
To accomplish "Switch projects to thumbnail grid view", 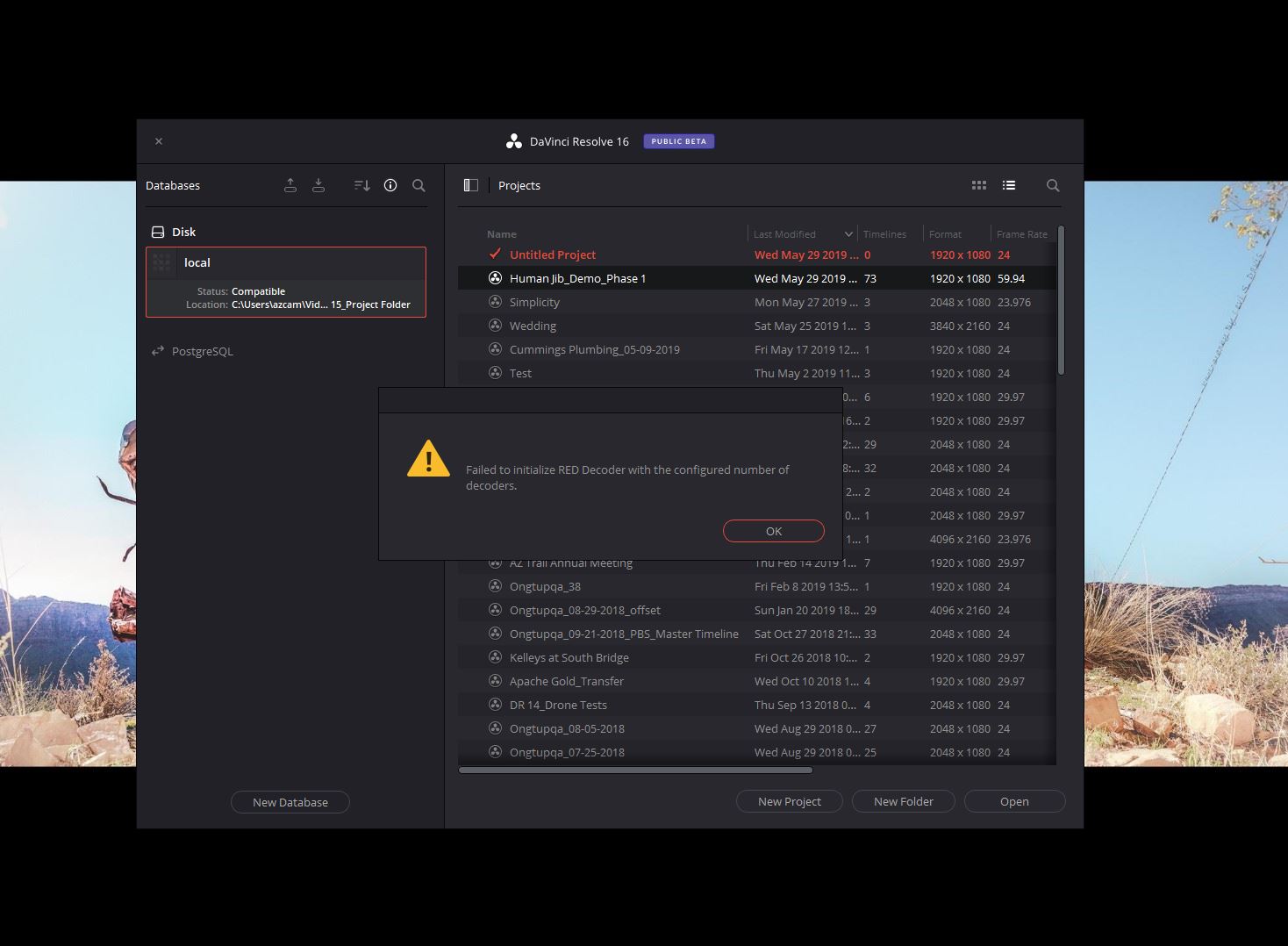I will pos(979,185).
